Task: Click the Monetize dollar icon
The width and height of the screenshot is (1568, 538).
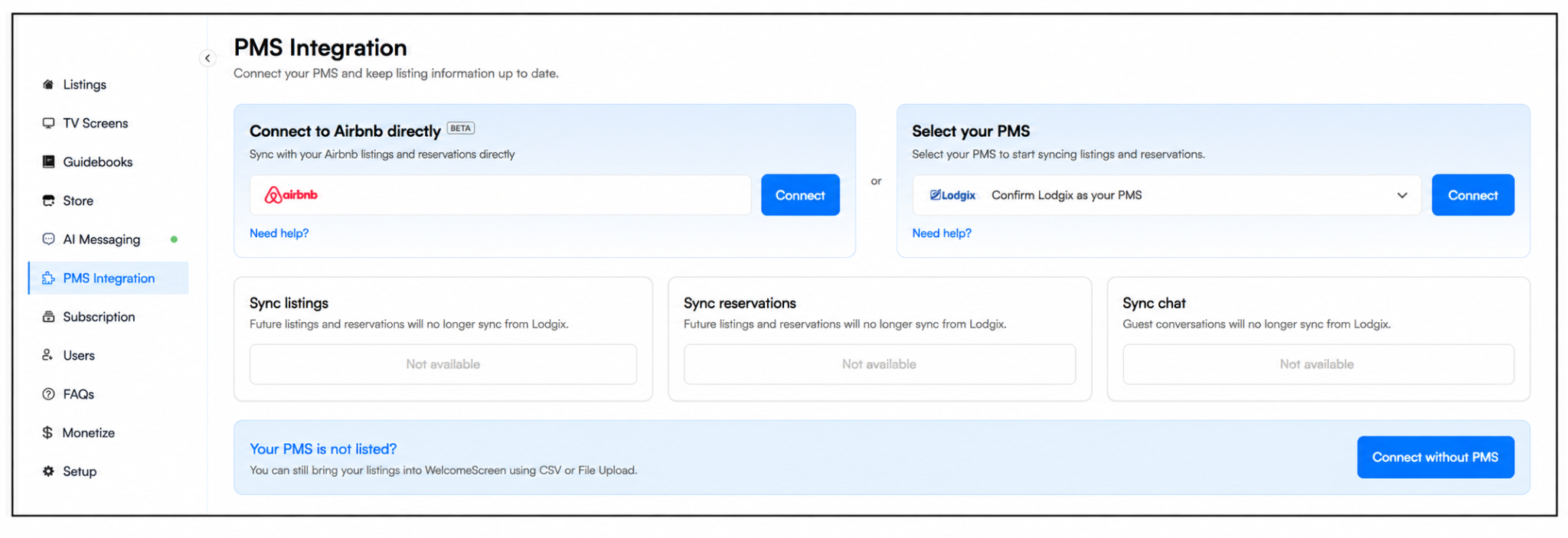Action: pos(47,432)
